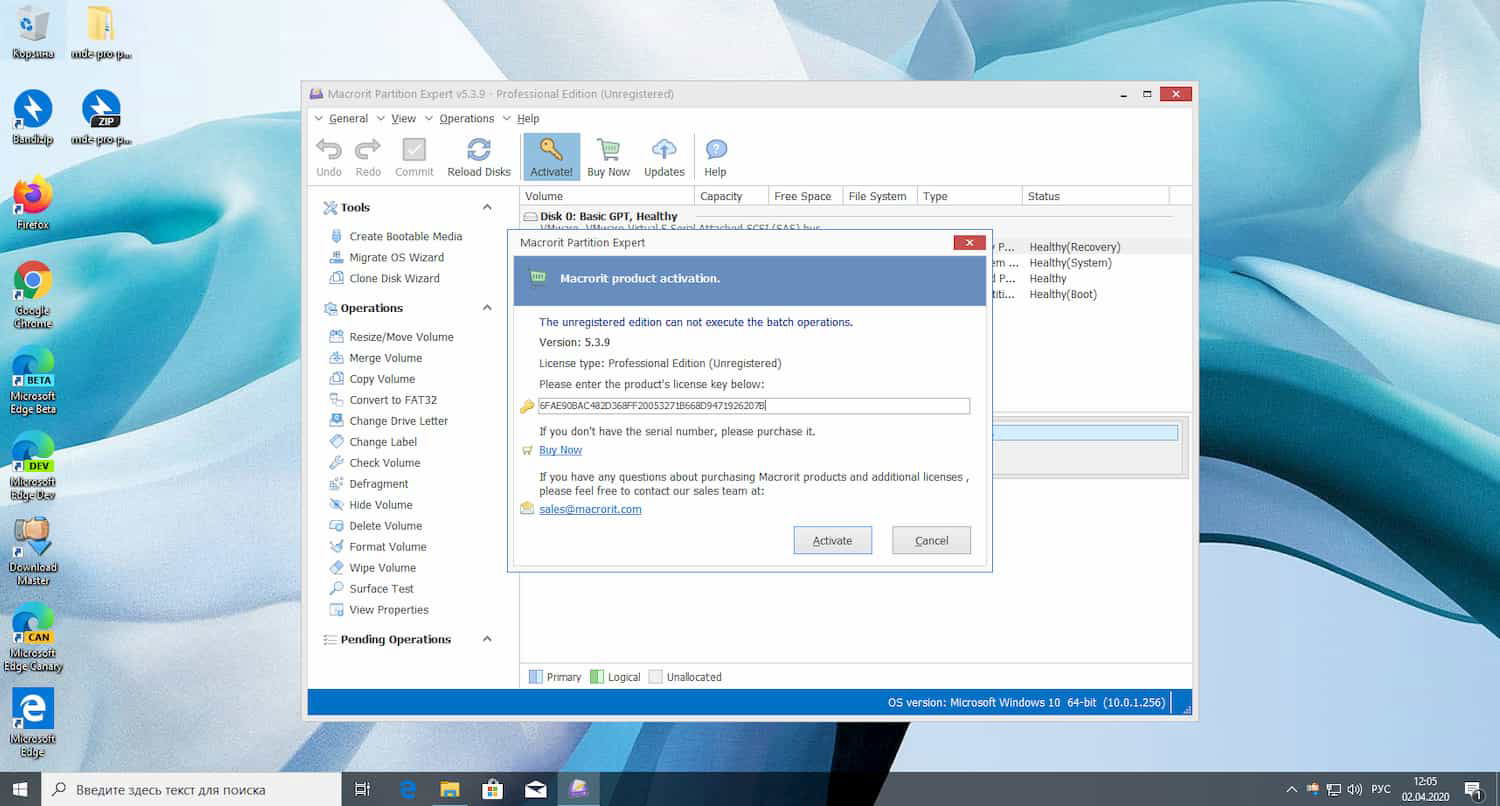The width and height of the screenshot is (1500, 806).
Task: Click the Logical legend color swatch
Action: point(597,677)
